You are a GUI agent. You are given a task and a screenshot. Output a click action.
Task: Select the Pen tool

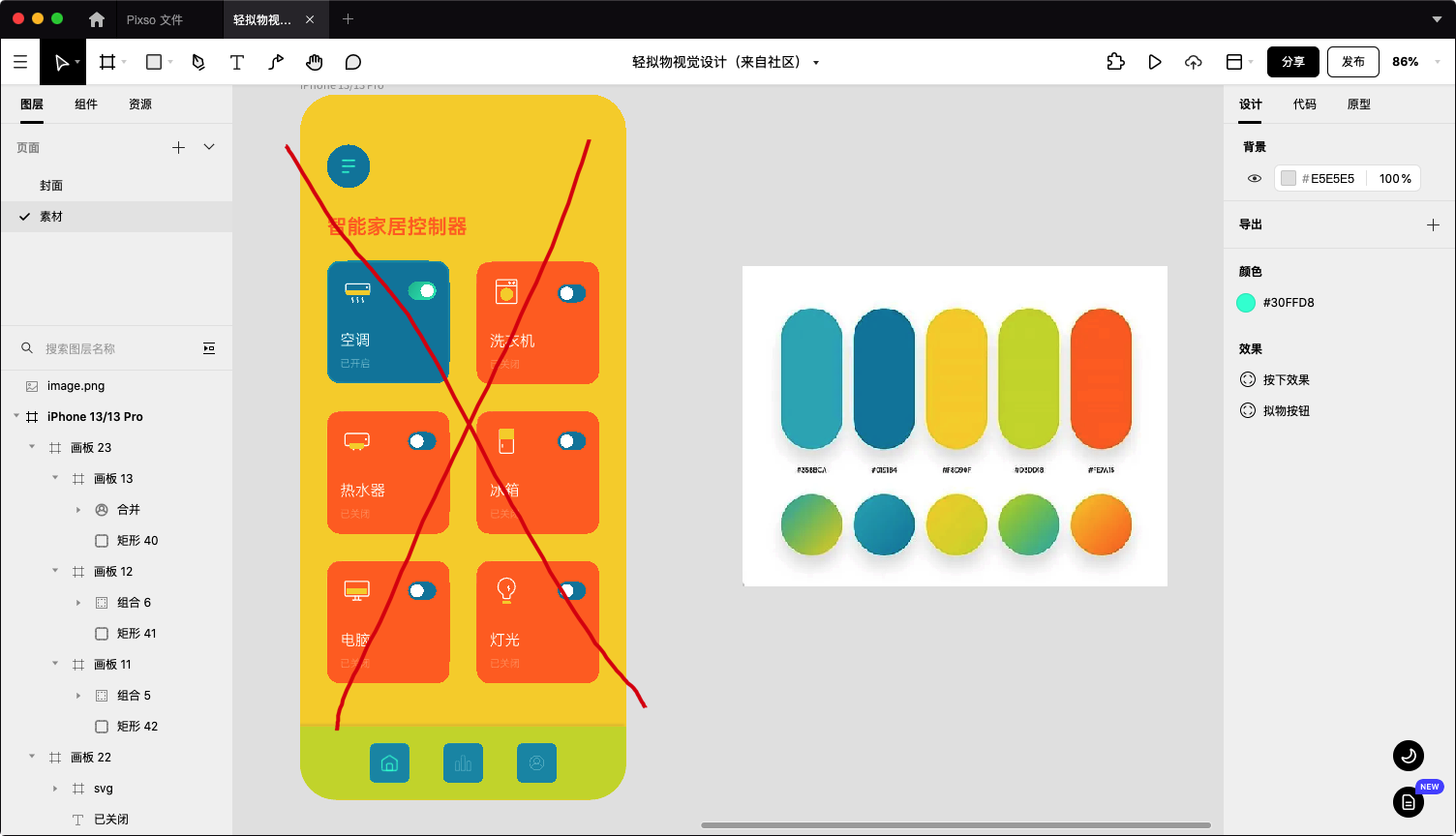point(198,62)
